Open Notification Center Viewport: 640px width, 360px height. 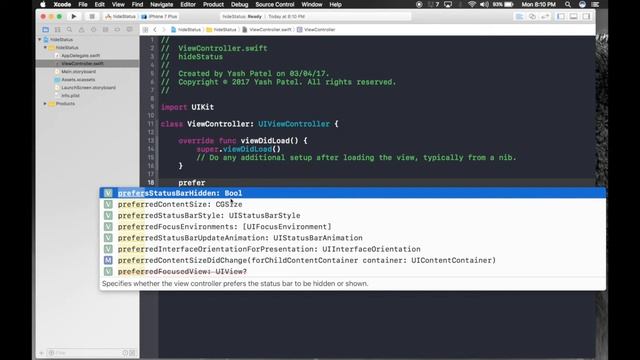click(596, 4)
